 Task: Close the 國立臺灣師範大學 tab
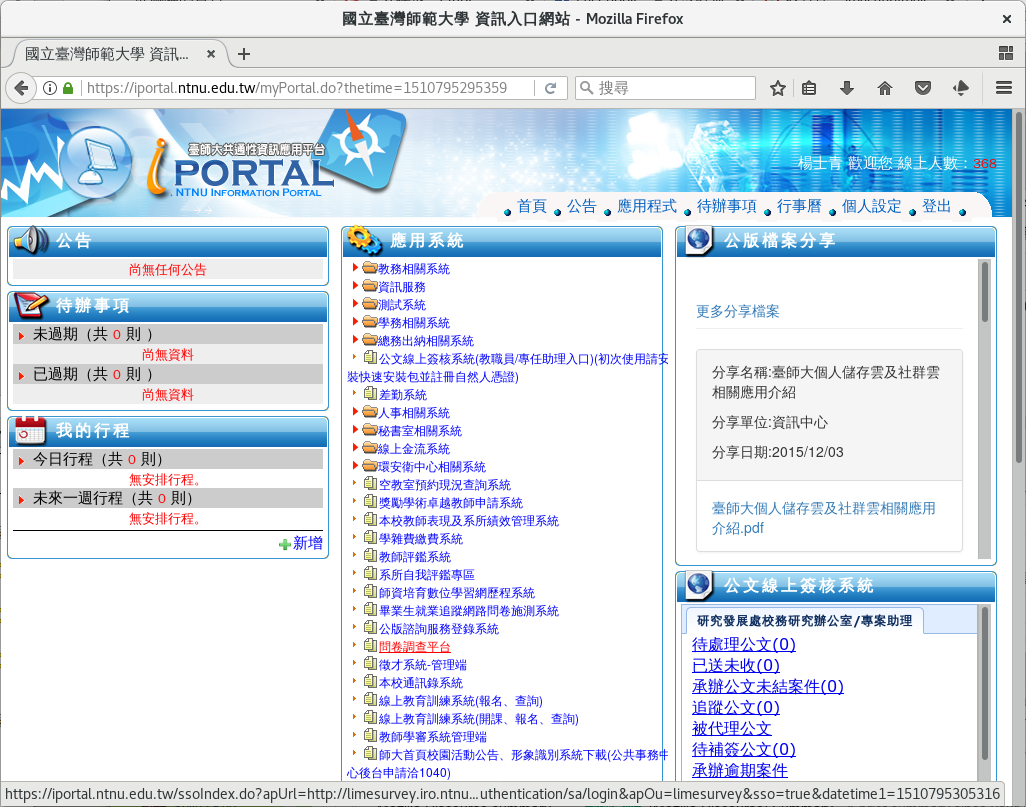pos(211,54)
